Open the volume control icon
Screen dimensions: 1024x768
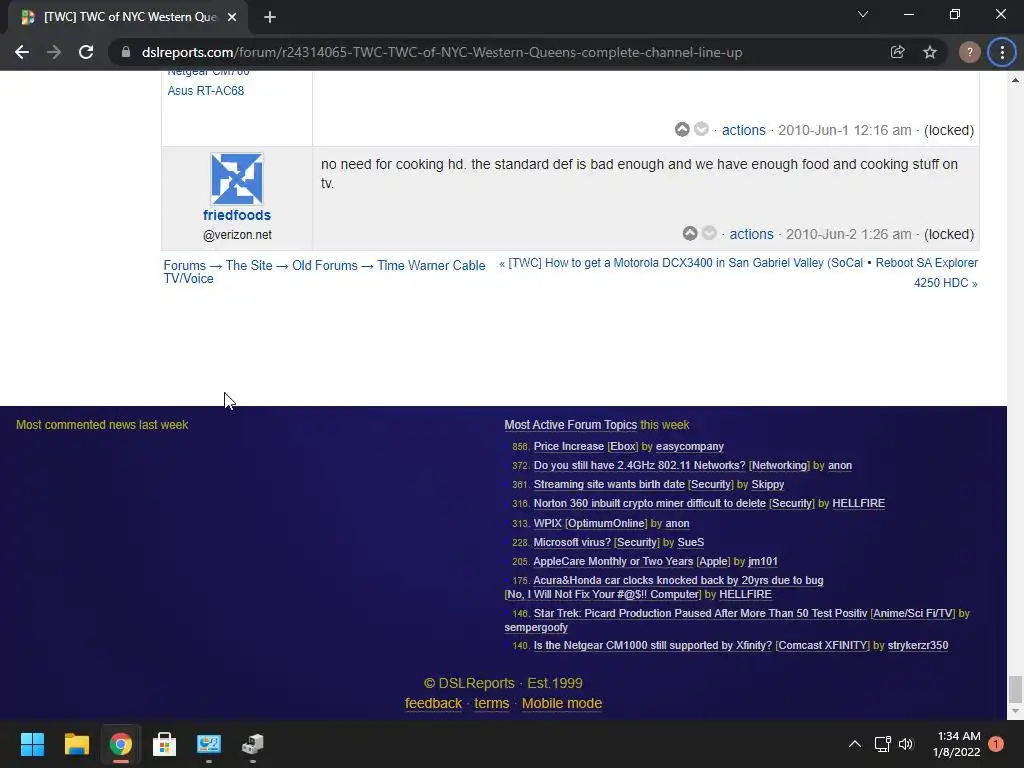(x=906, y=744)
